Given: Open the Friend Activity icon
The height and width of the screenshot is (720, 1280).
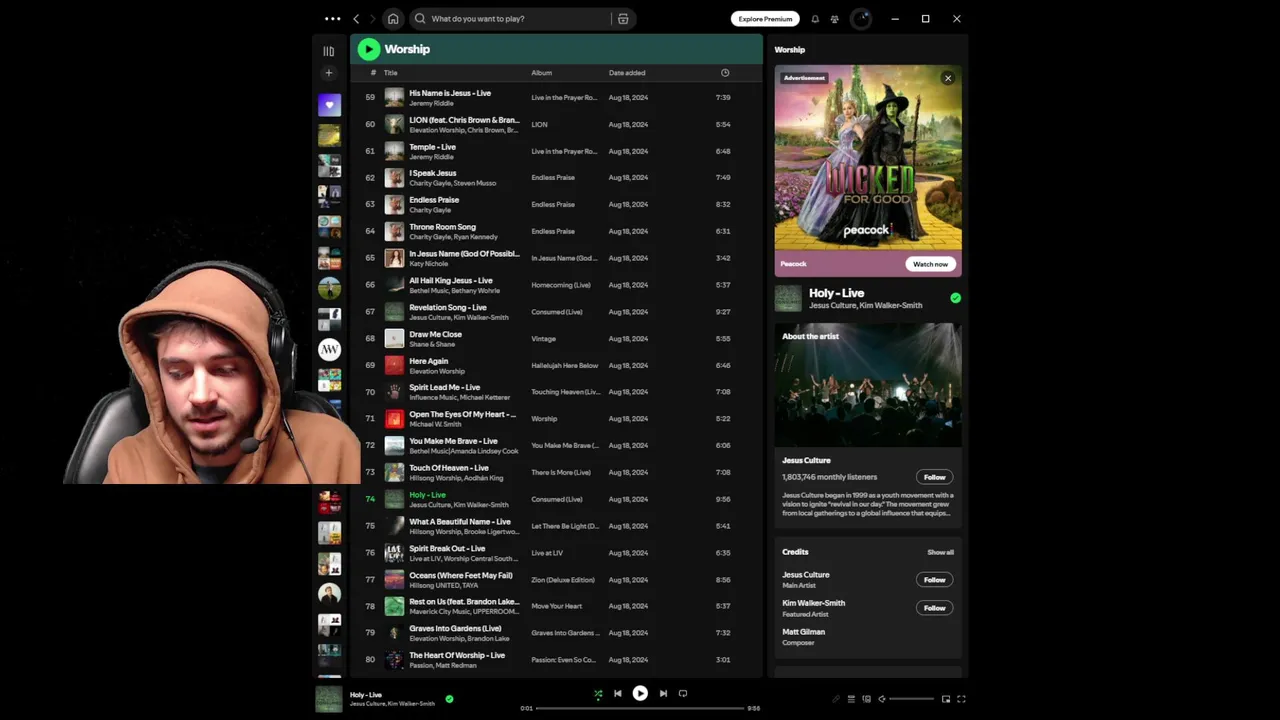Looking at the screenshot, I should [x=835, y=19].
